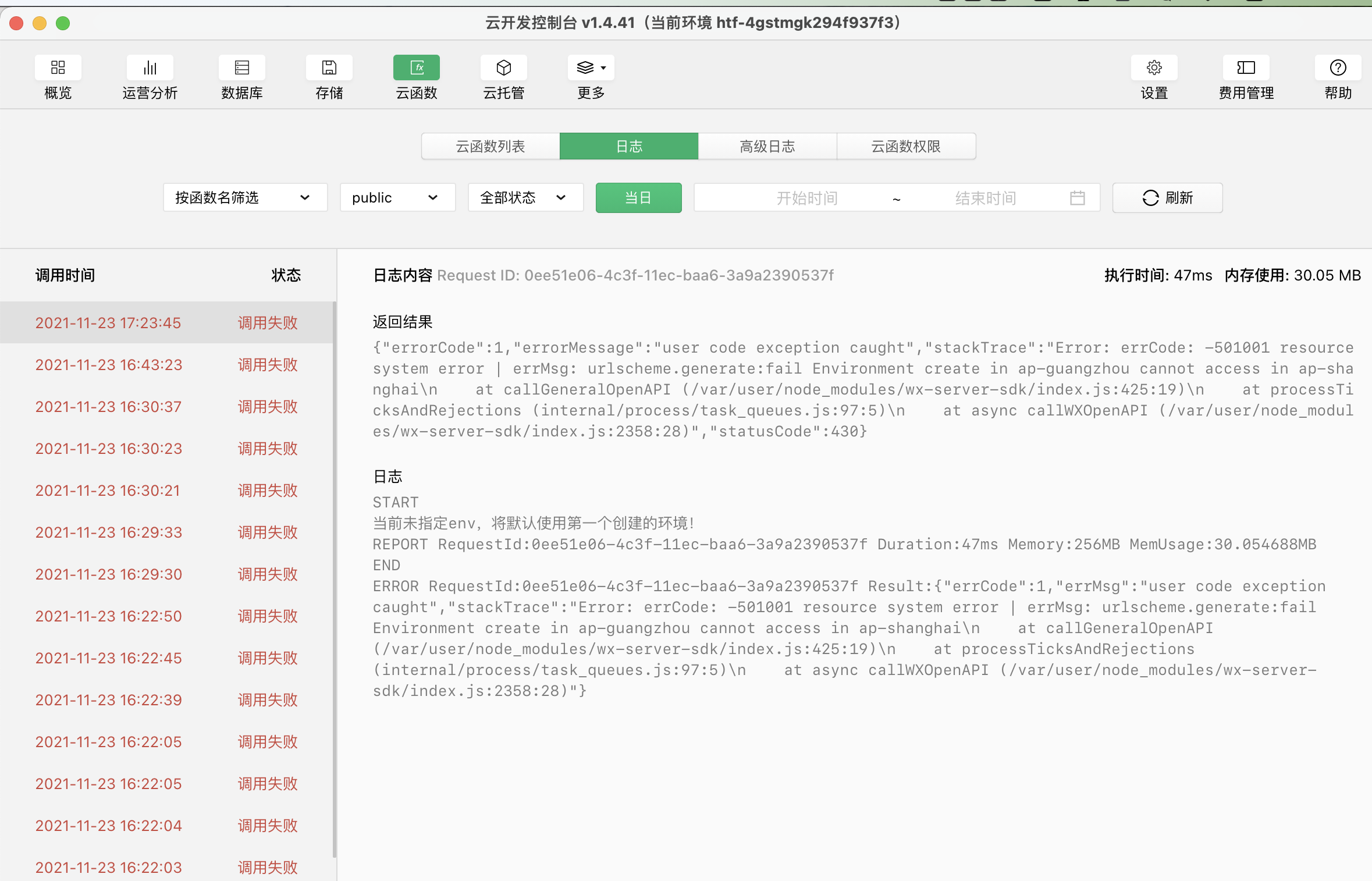Open the 云托管 cube icon
The image size is (1372, 881).
tap(503, 69)
